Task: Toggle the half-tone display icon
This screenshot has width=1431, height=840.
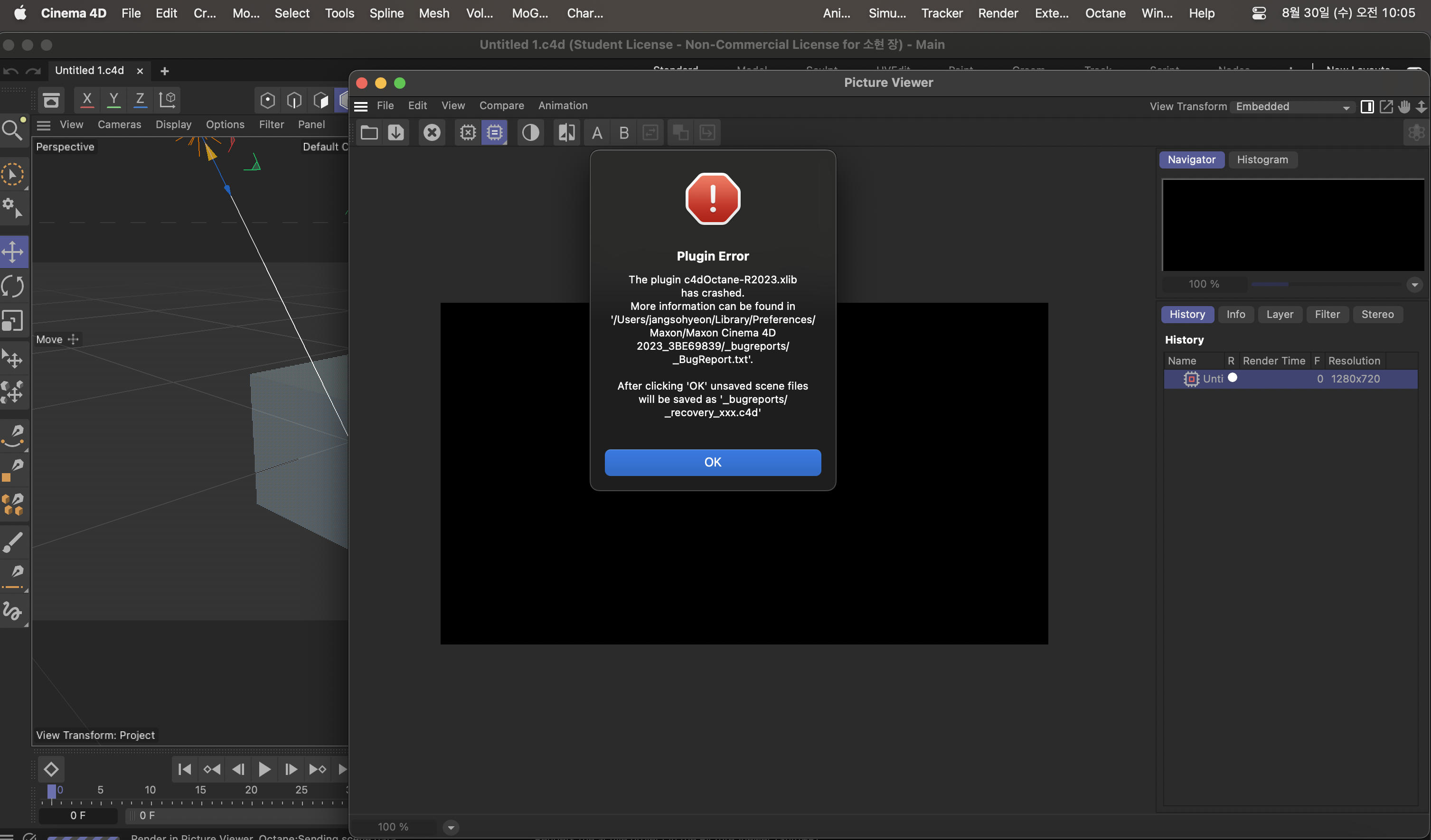Action: coord(530,131)
